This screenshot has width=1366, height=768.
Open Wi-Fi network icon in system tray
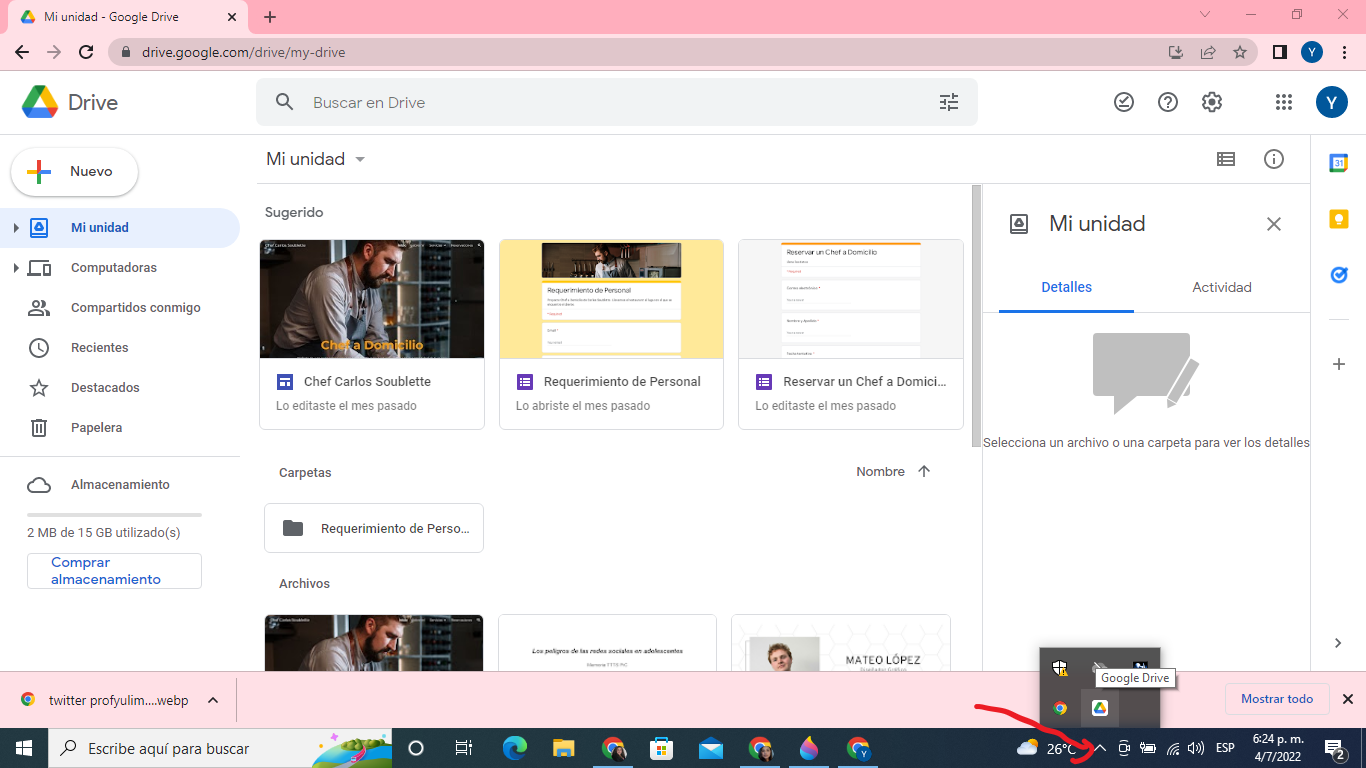[1173, 748]
